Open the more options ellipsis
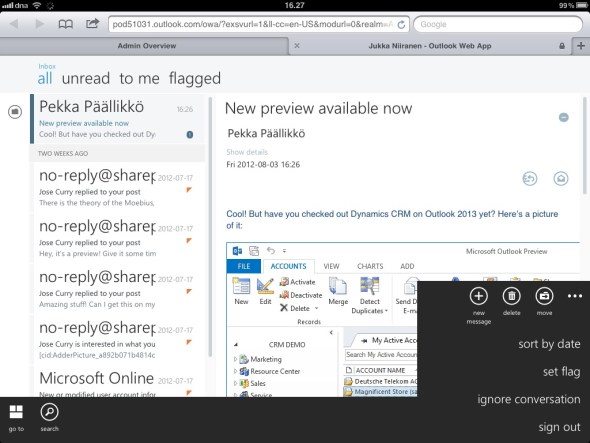This screenshot has width=590, height=443. pyautogui.click(x=575, y=296)
